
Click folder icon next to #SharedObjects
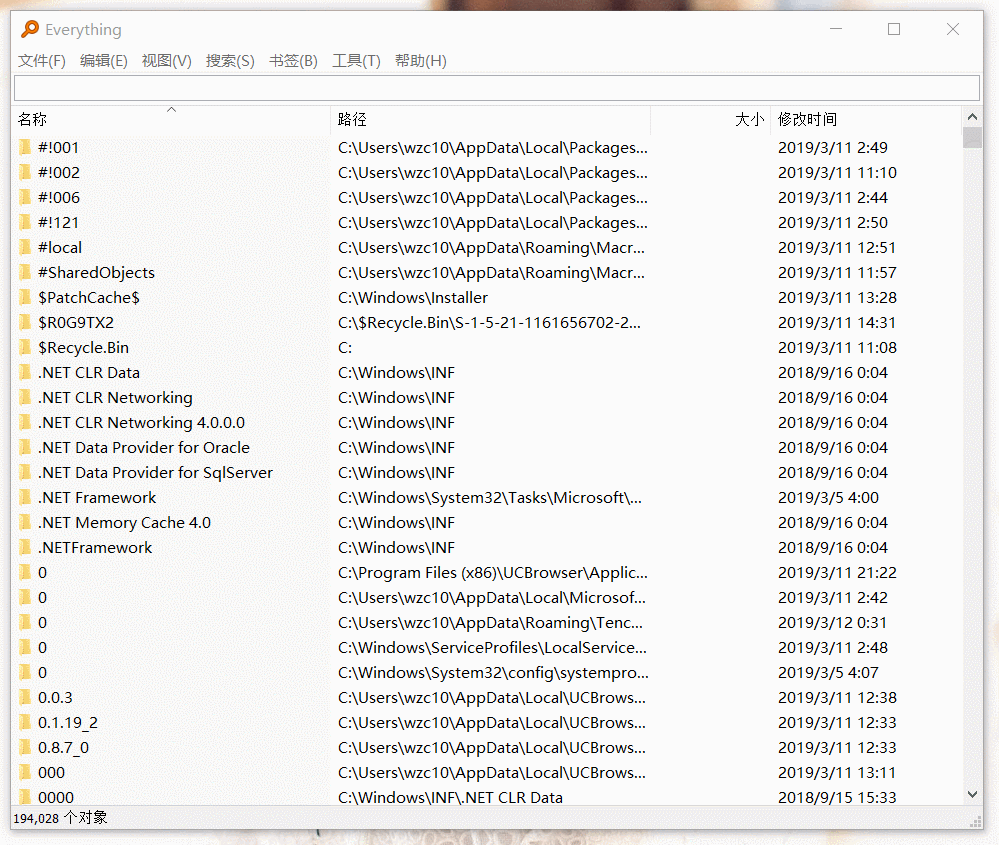pos(25,273)
